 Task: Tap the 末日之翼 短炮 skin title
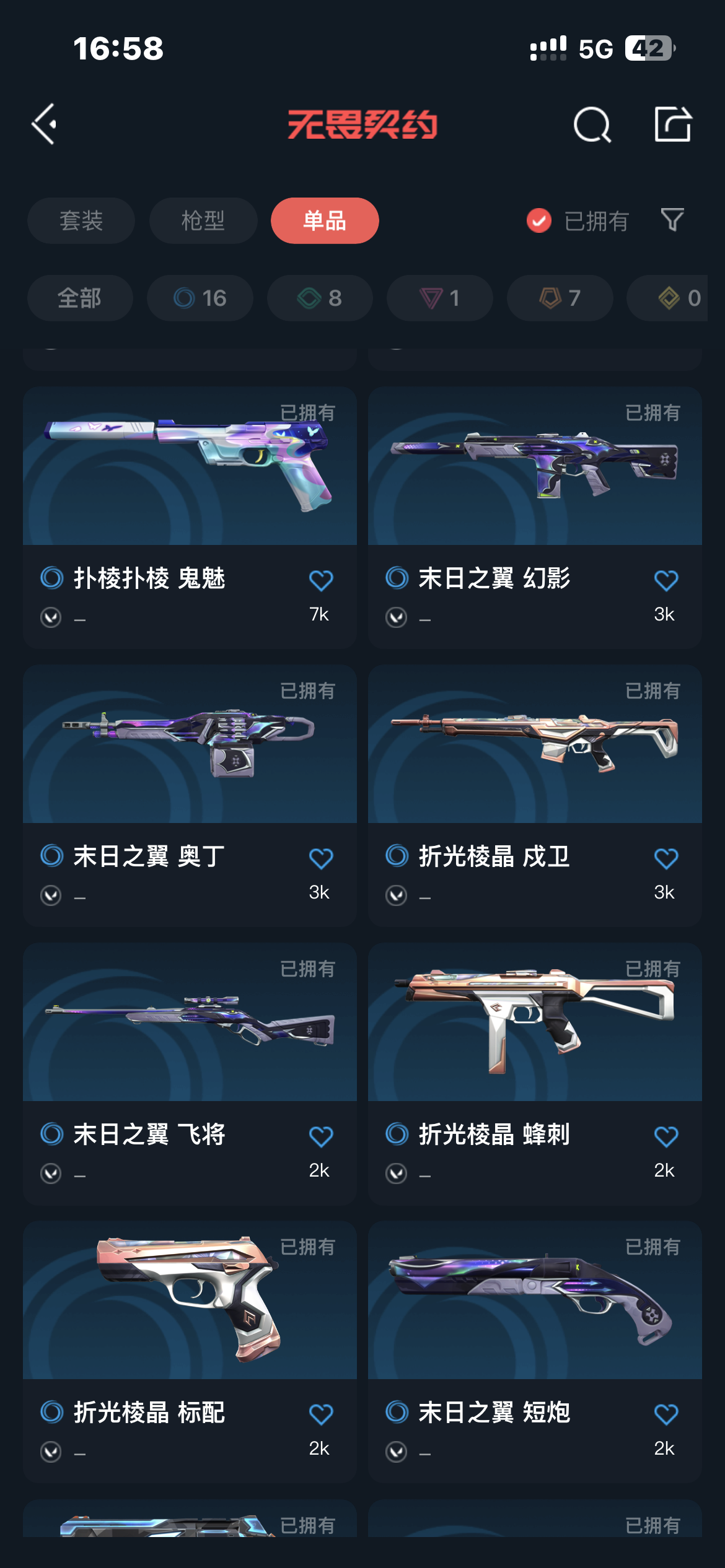click(494, 1413)
